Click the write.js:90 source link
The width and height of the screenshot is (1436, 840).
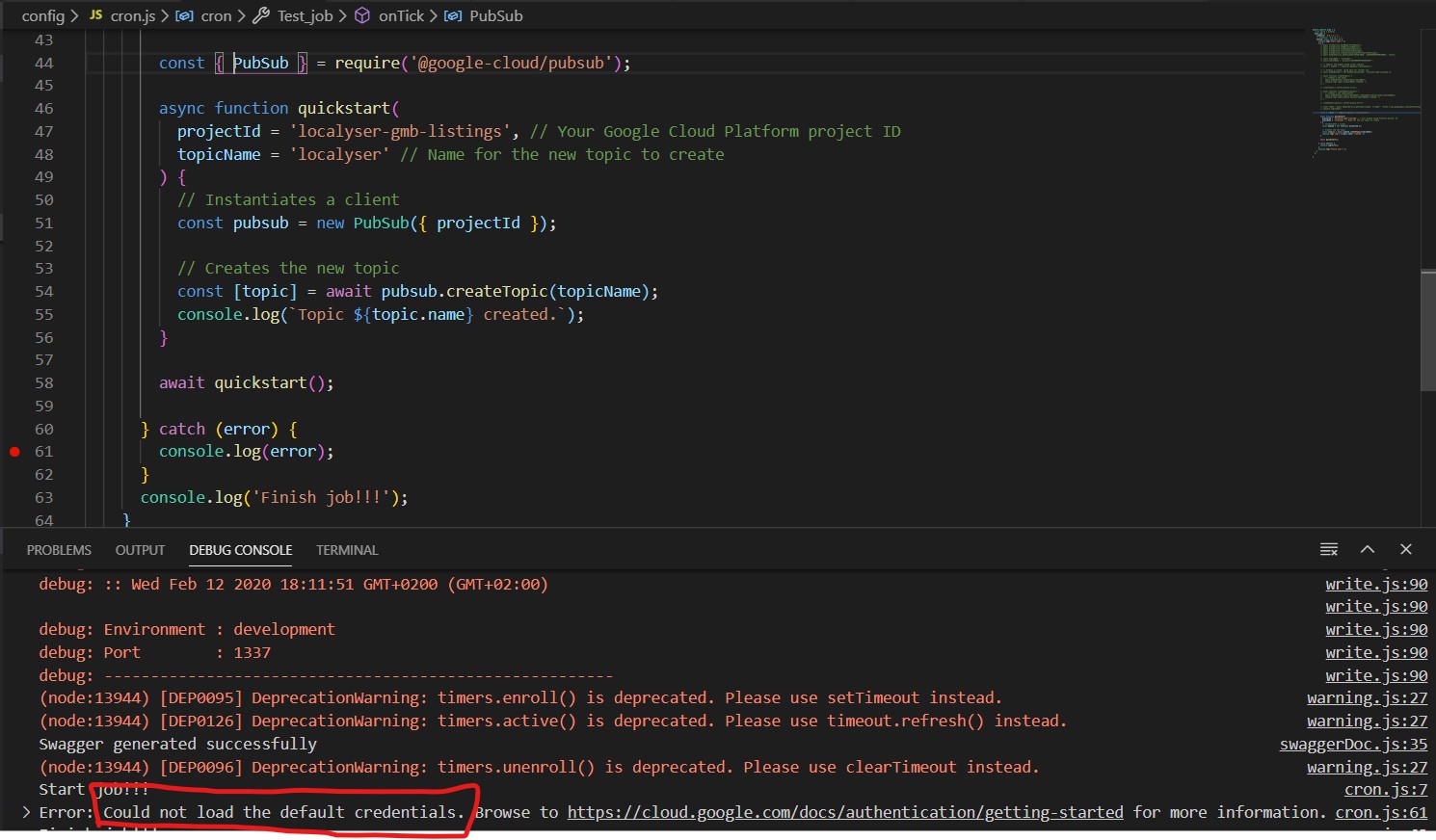click(1375, 583)
